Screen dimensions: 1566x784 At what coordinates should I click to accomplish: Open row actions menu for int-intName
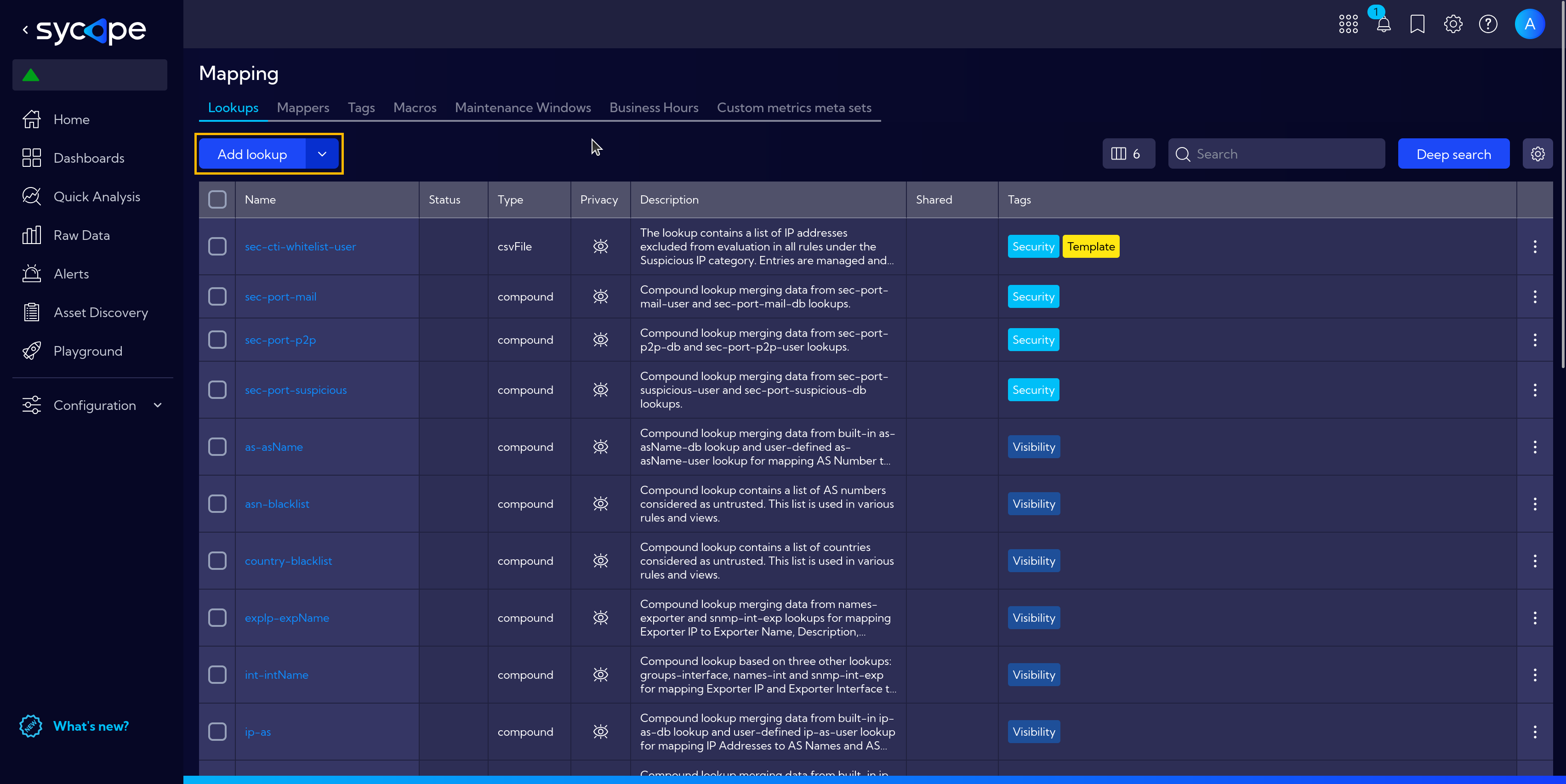coord(1534,675)
